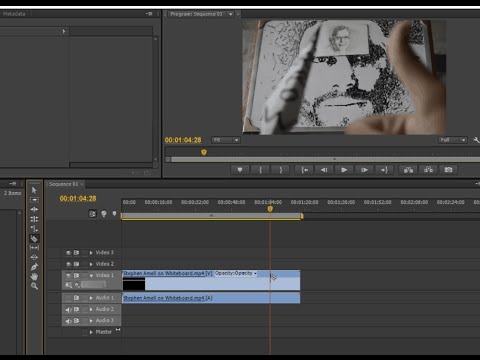Play the sequence in Program monitor
This screenshot has width=480, height=360.
344,170
